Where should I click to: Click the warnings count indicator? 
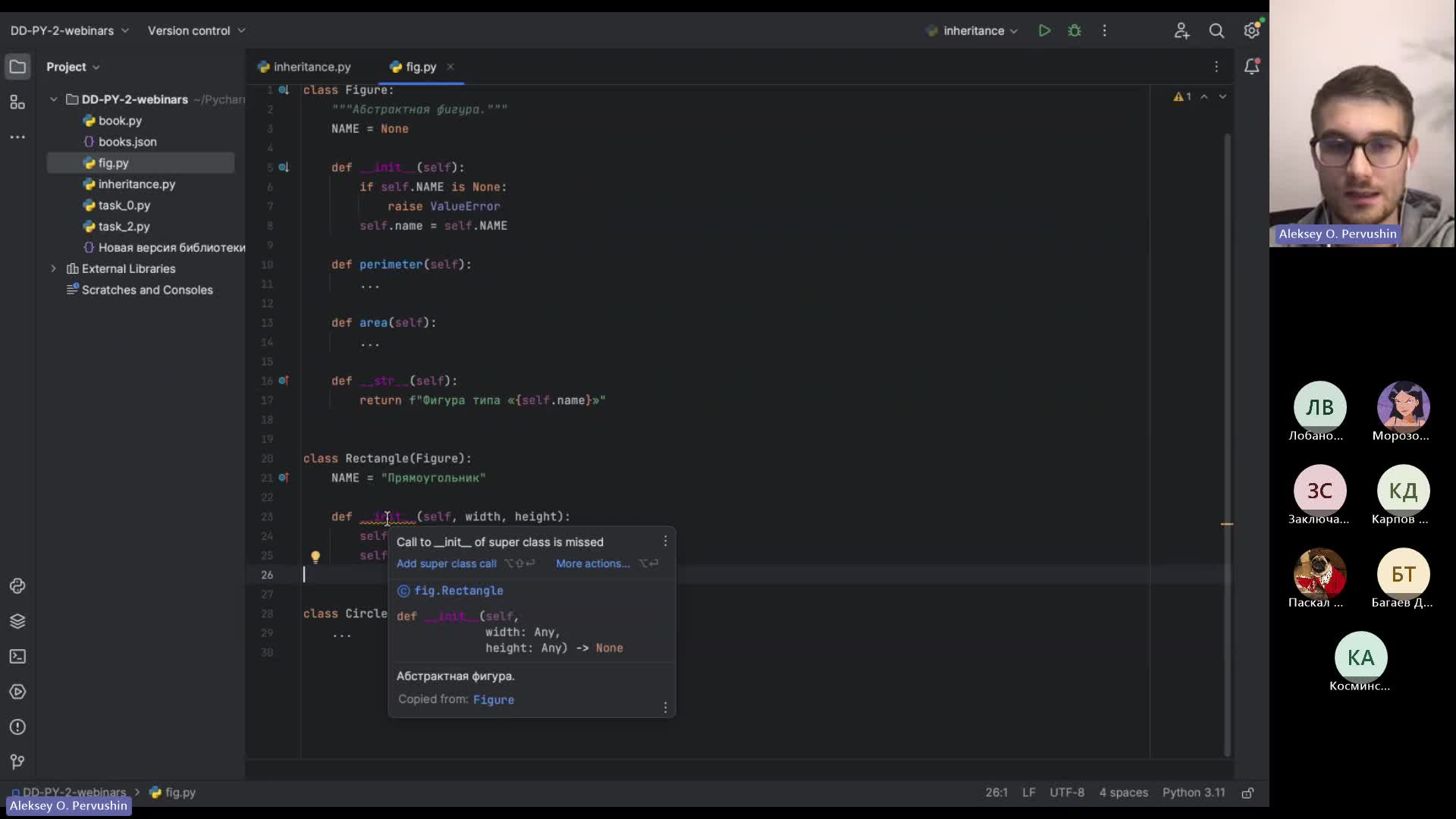click(1182, 96)
